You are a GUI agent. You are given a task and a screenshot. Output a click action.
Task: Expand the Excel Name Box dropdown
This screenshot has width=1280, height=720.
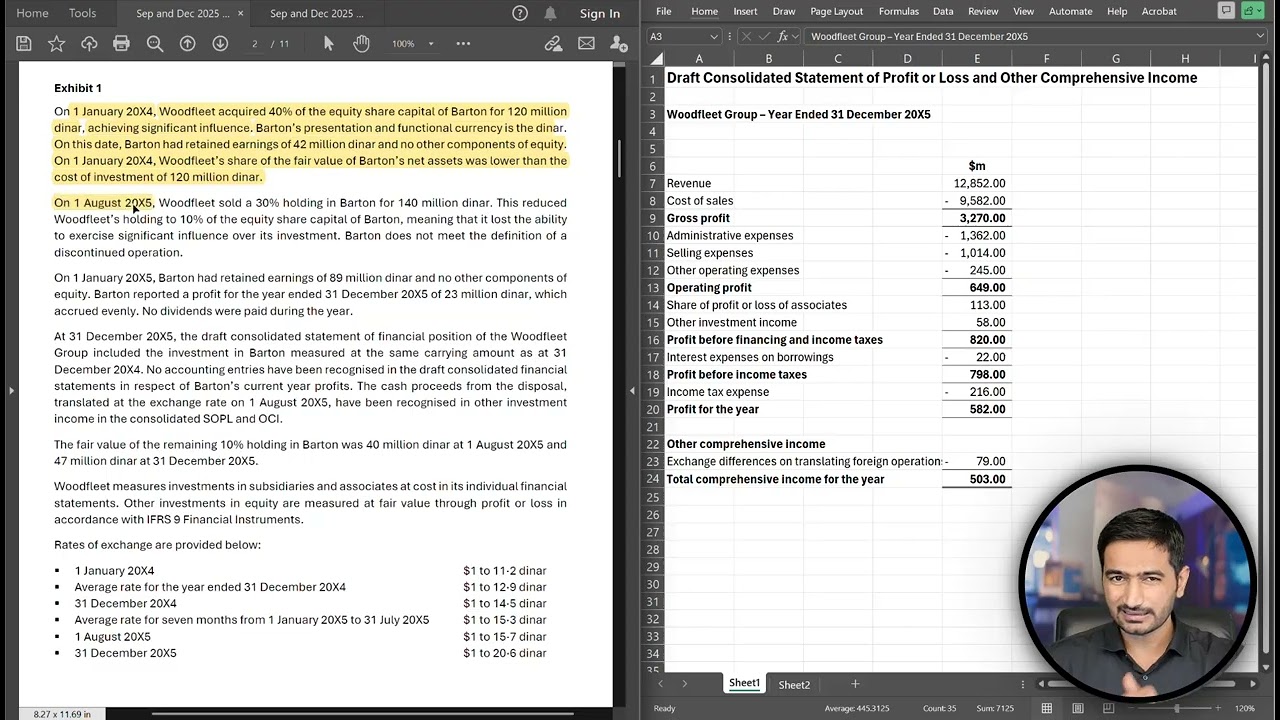[x=714, y=36]
